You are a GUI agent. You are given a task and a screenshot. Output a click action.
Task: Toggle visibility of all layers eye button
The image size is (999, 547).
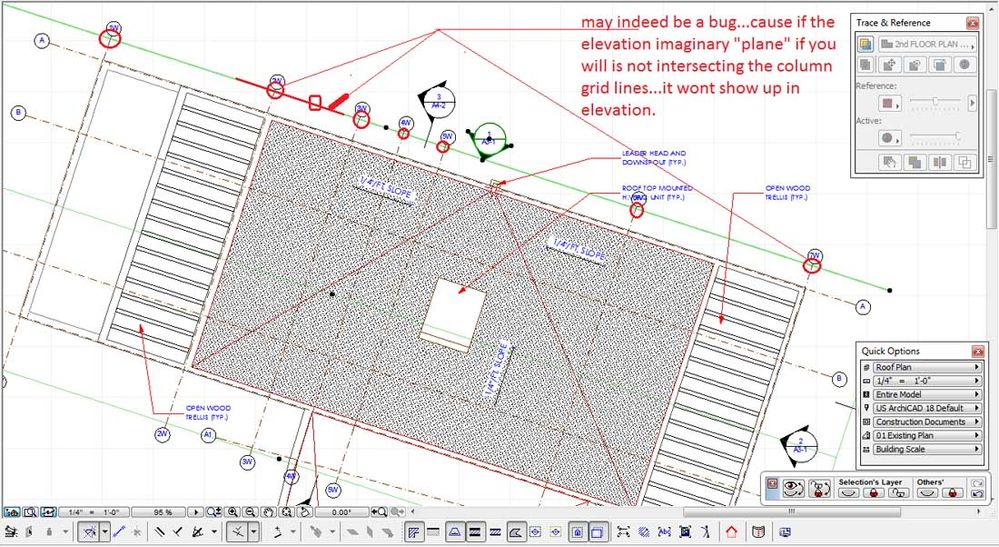coord(794,488)
